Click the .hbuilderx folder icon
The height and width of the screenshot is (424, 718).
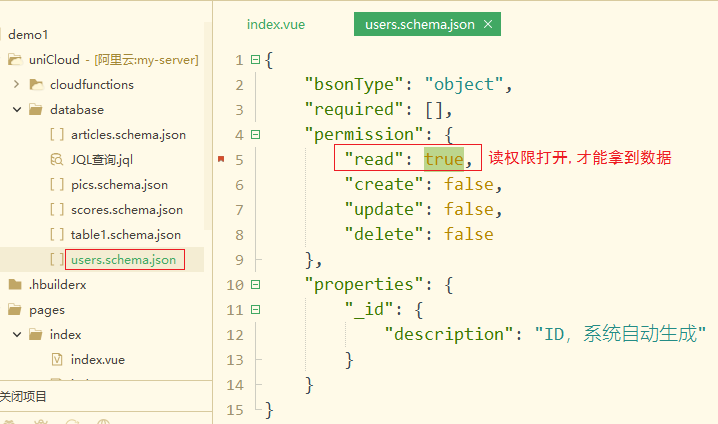15,284
